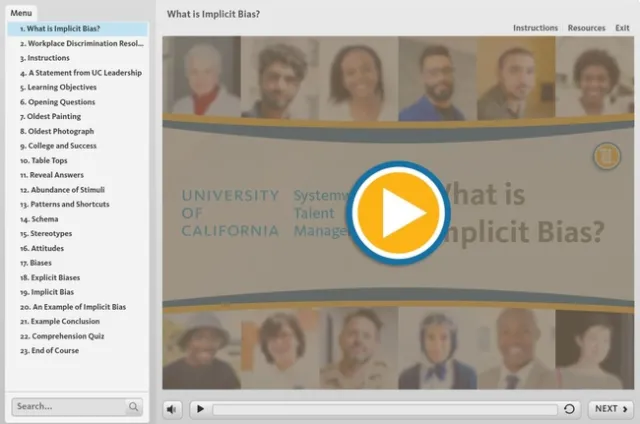This screenshot has width=640, height=424.
Task: Click the UC seal emblem on slide
Action: pos(606,155)
